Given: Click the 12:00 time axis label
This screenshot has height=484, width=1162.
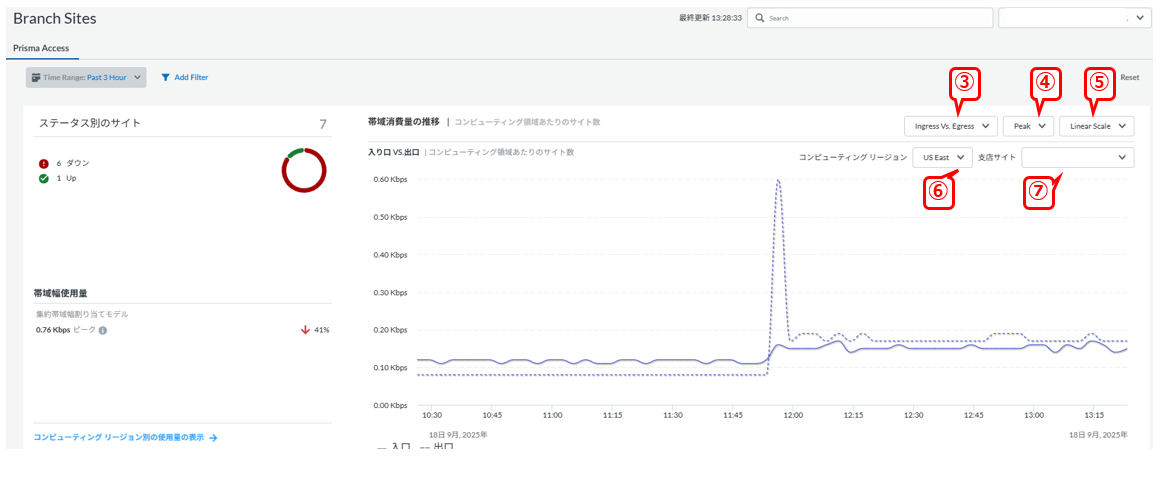Looking at the screenshot, I should coord(793,415).
